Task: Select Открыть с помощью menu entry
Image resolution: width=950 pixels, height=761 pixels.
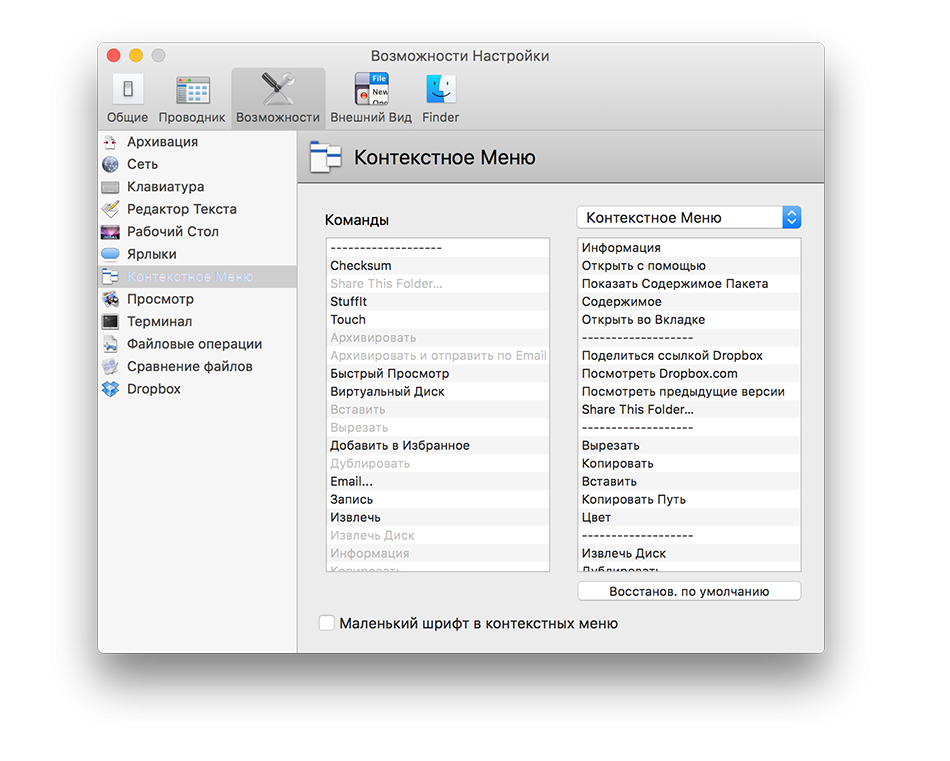Action: (x=689, y=265)
